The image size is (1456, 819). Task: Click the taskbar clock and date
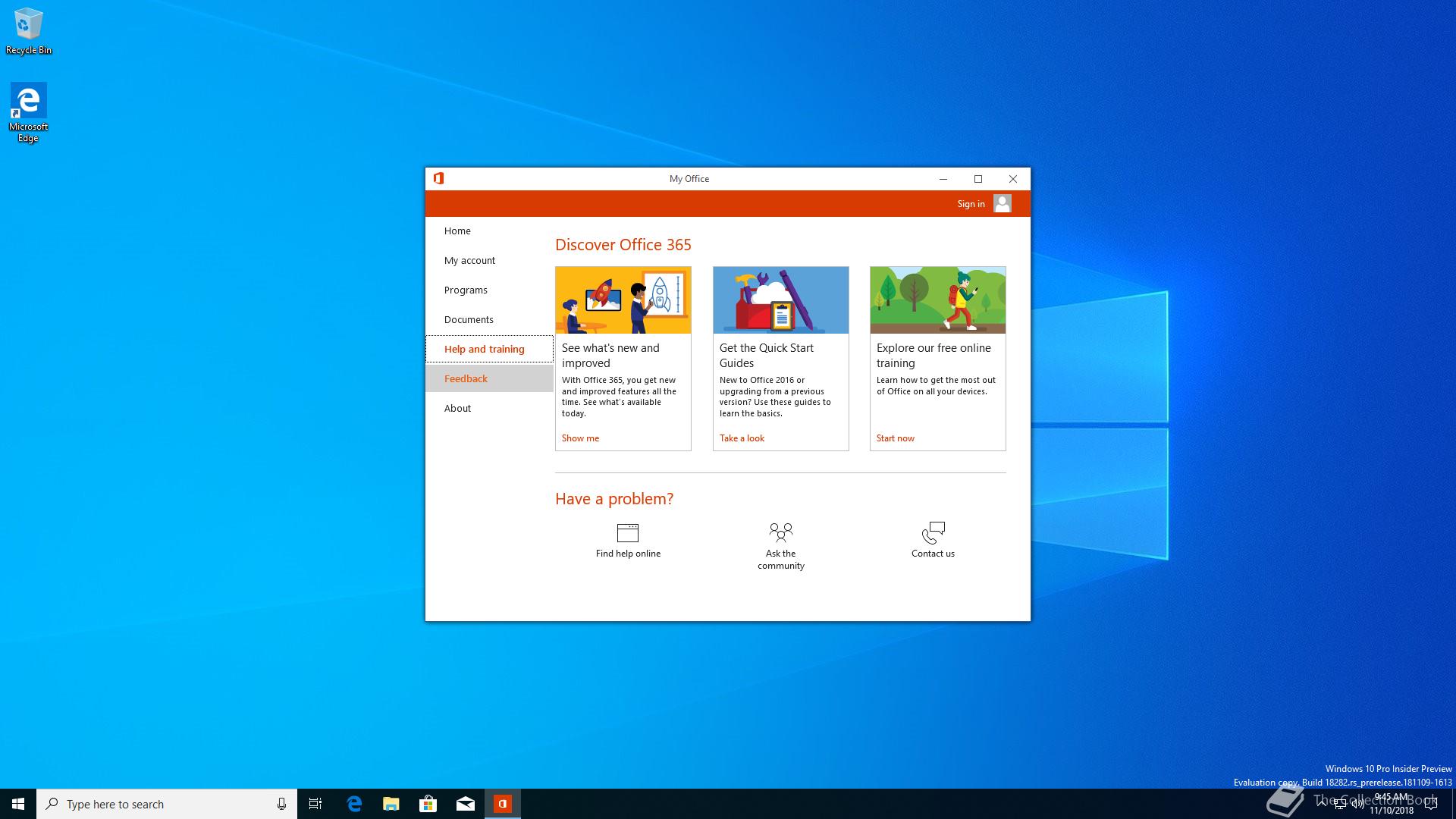click(1391, 804)
